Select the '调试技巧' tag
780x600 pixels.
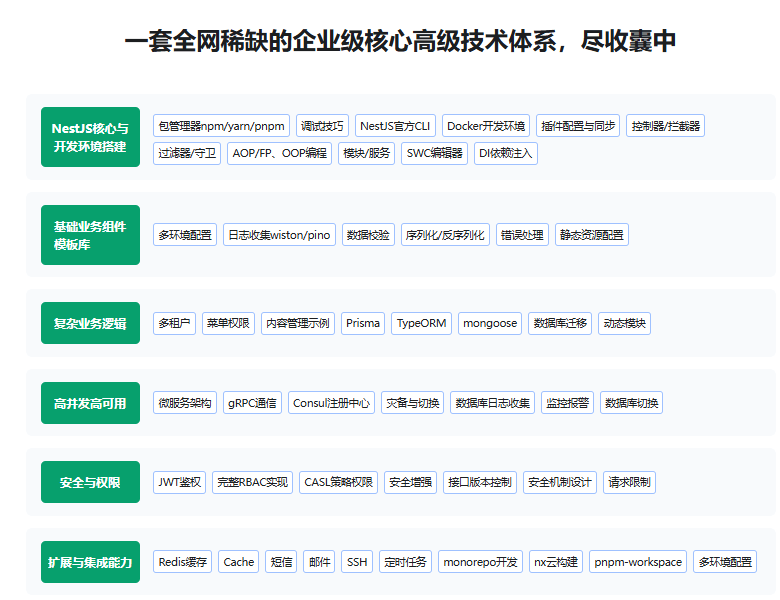click(322, 126)
